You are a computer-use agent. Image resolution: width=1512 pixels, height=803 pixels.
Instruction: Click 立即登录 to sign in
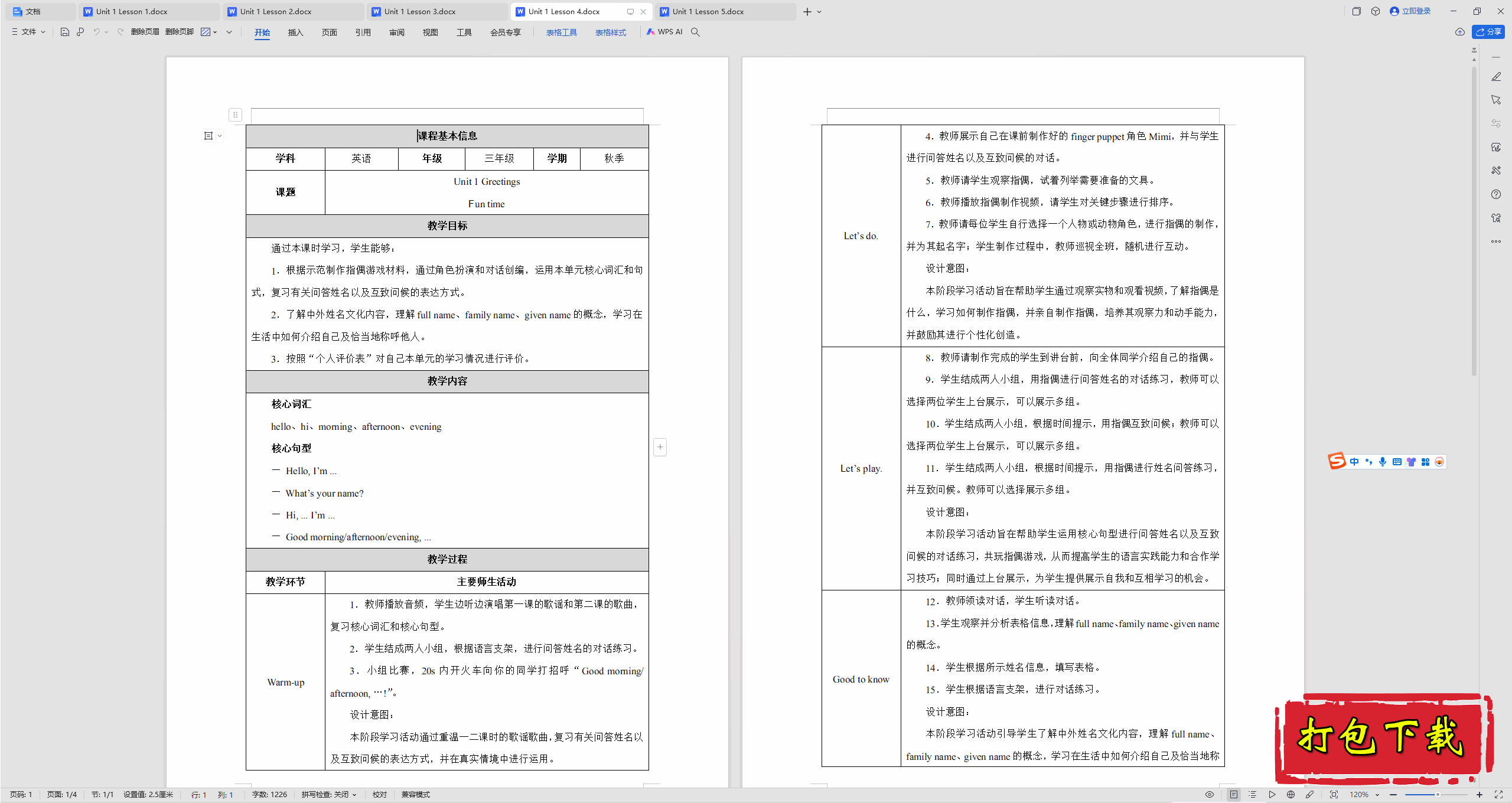tap(1410, 11)
